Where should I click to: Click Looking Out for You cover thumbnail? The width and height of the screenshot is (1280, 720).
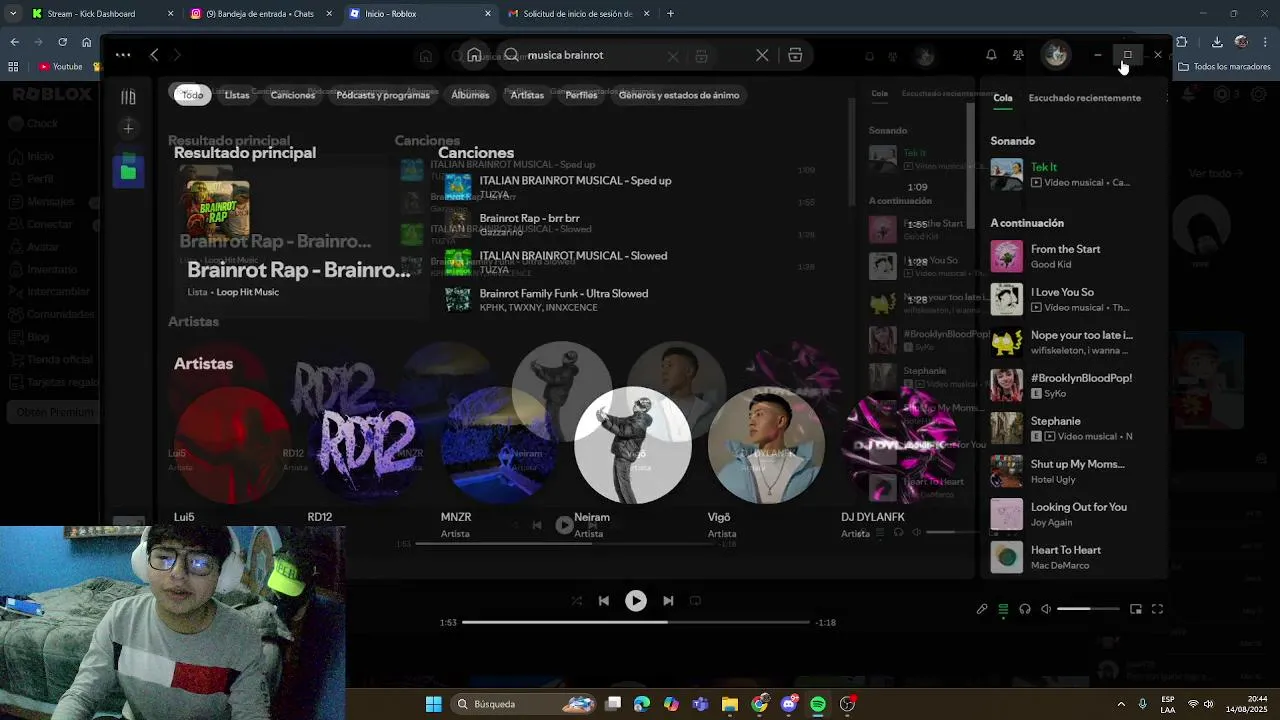pos(1006,514)
